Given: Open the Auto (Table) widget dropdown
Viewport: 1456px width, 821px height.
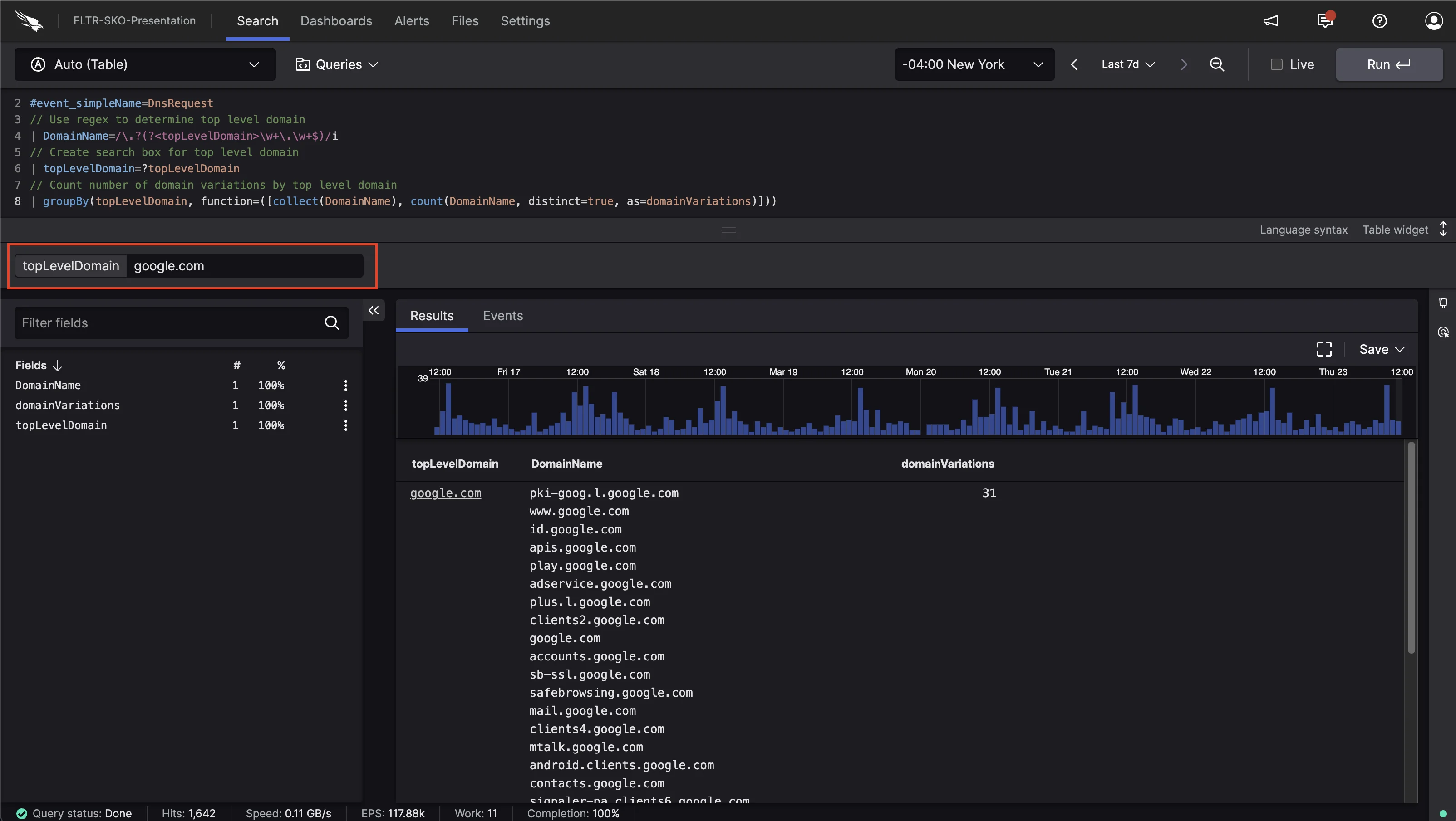Looking at the screenshot, I should click(x=145, y=64).
